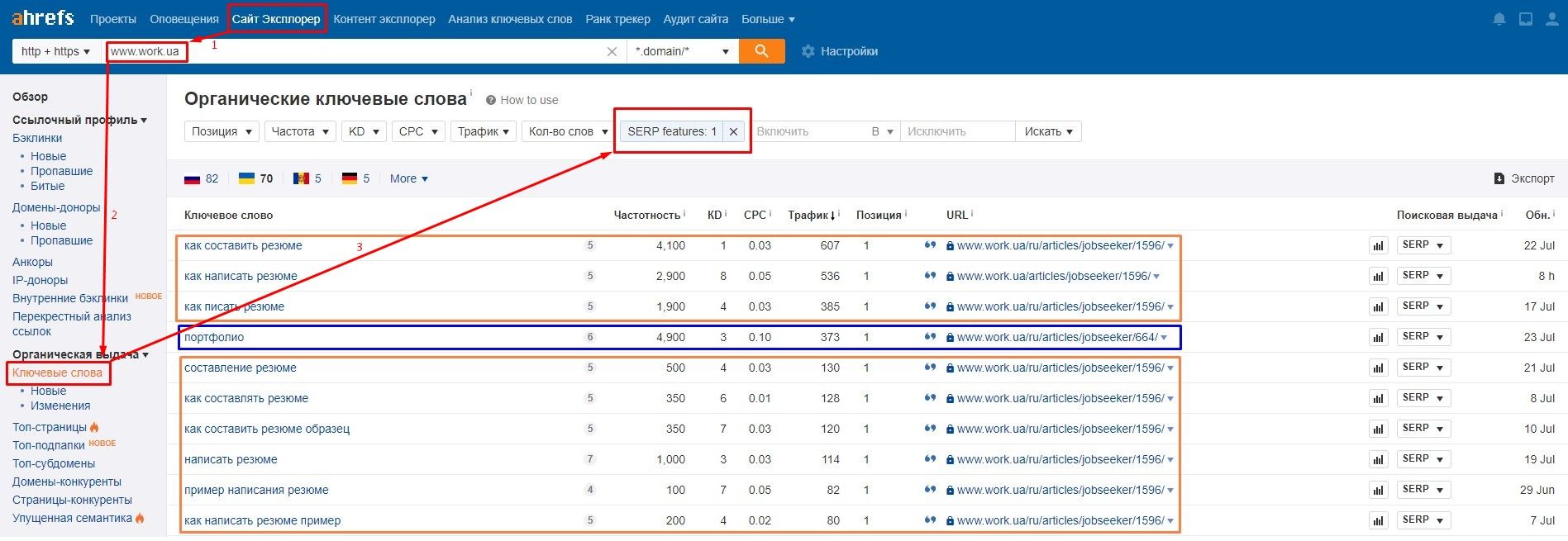1568x541 pixels.
Task: Open Домены-конкуренты in sidebar
Action: [67, 482]
